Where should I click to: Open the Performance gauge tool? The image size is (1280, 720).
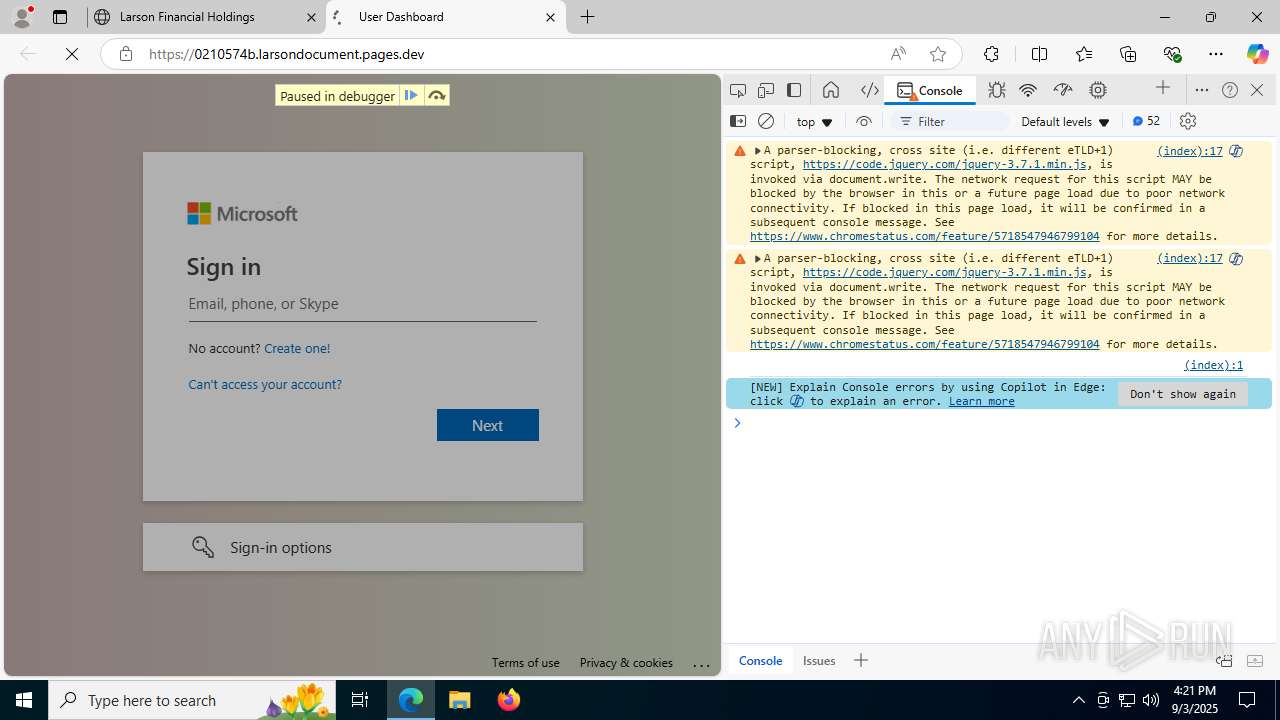tap(1063, 90)
